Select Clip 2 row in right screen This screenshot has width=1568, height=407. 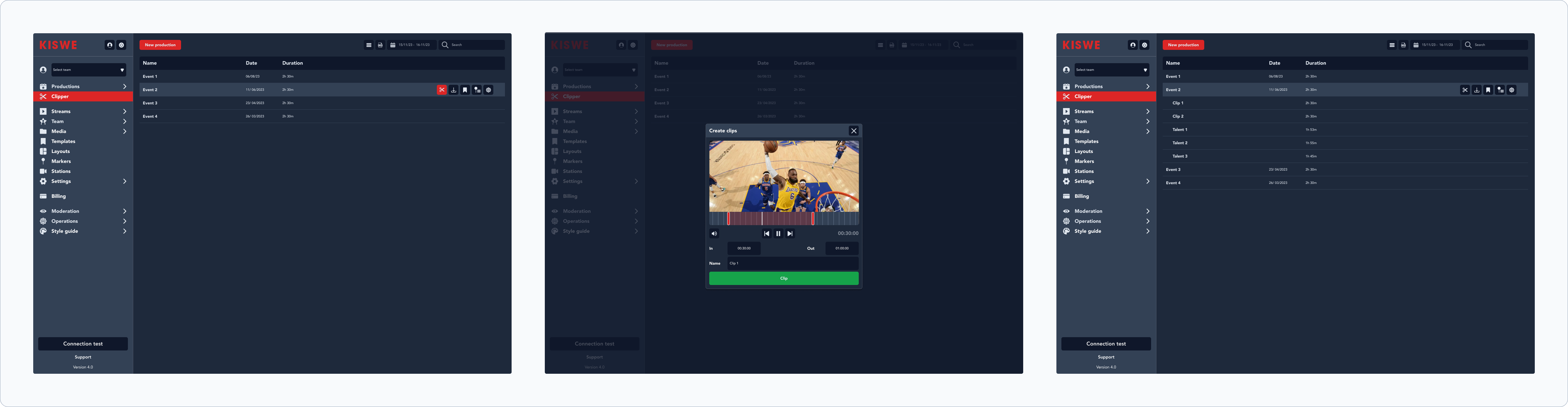click(x=1345, y=116)
